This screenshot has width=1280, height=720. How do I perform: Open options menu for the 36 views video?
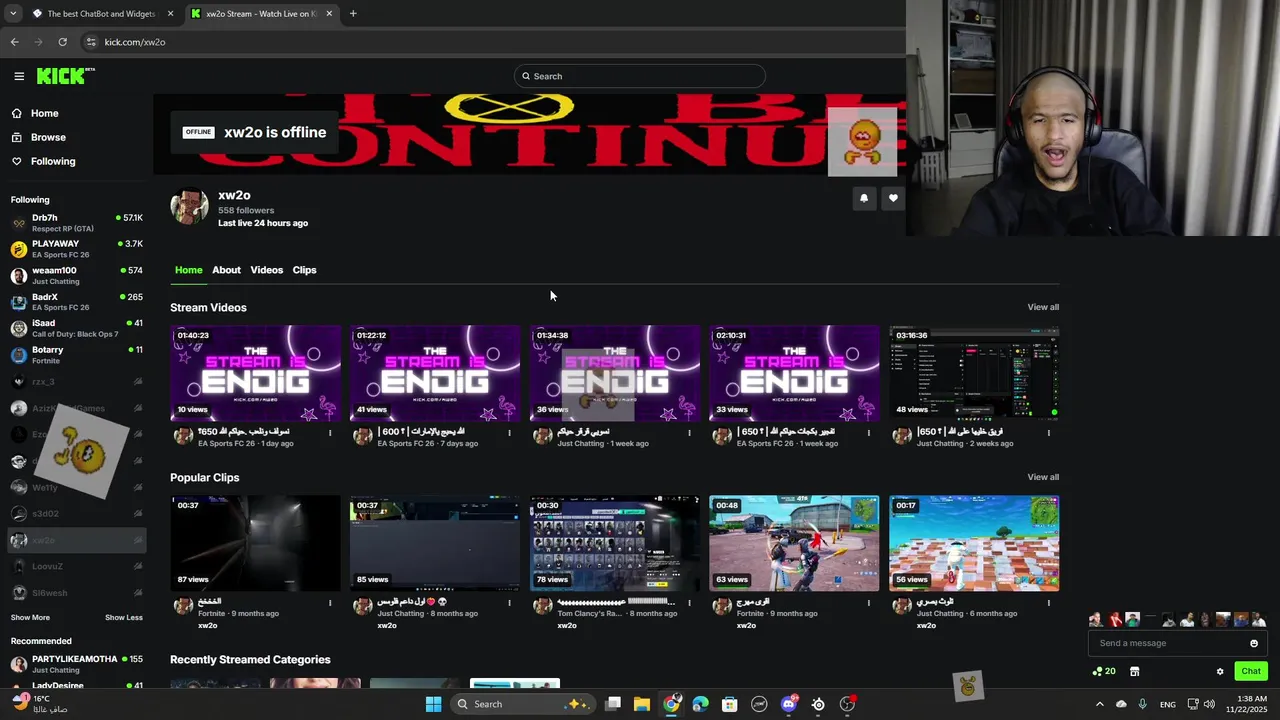click(689, 433)
